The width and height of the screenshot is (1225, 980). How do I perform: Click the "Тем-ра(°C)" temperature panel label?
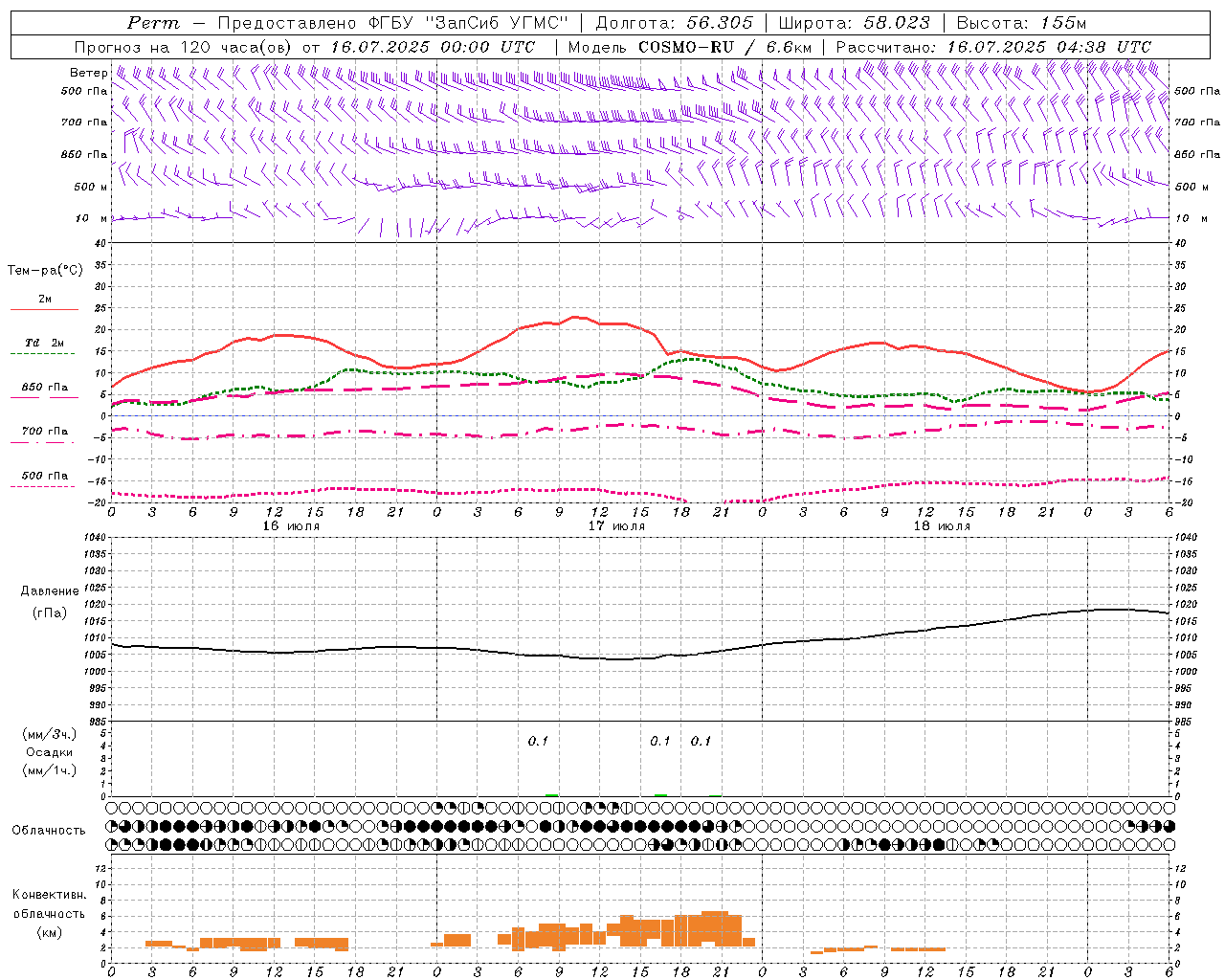(45, 271)
